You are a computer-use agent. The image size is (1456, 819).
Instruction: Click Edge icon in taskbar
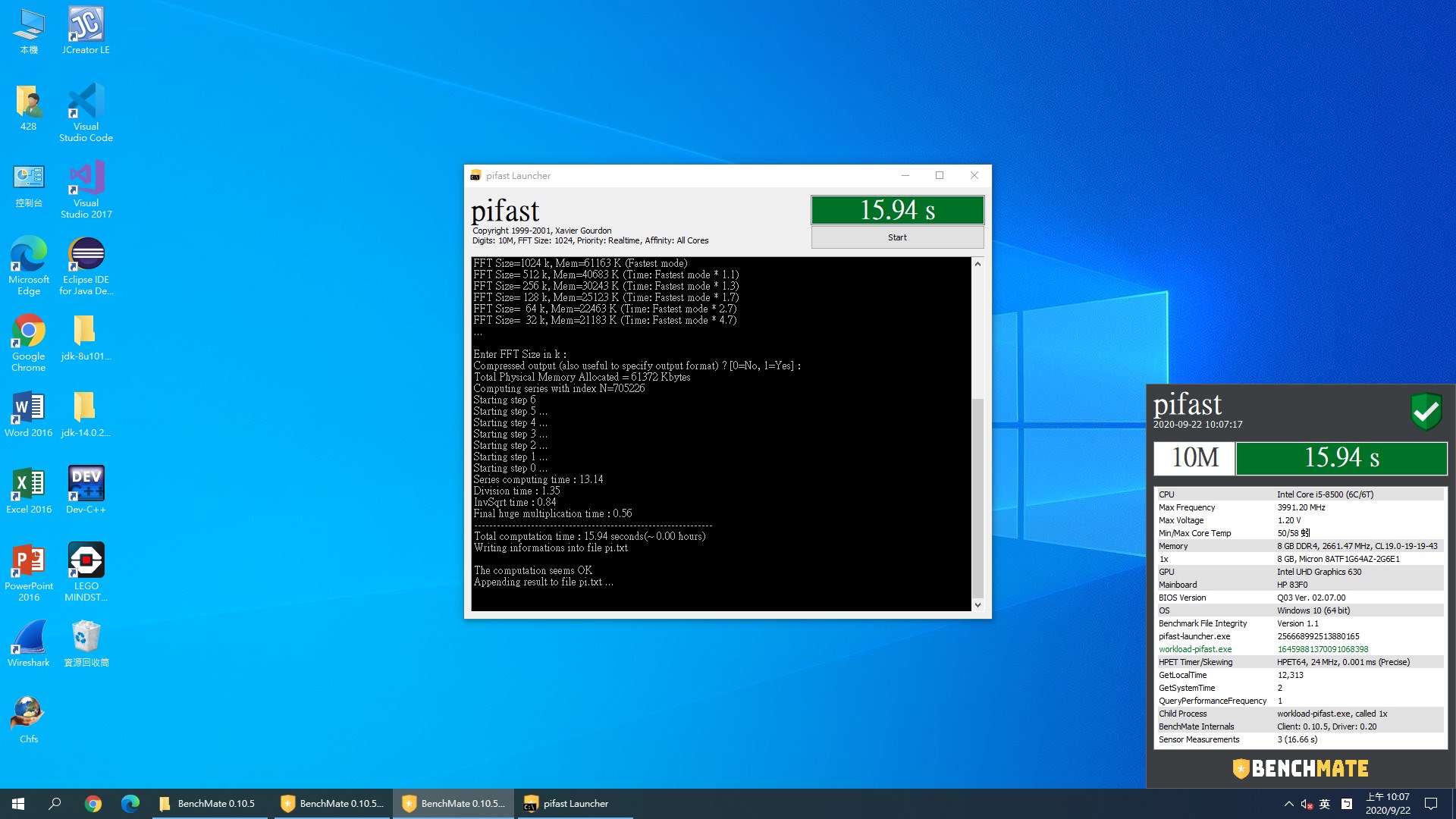tap(130, 804)
